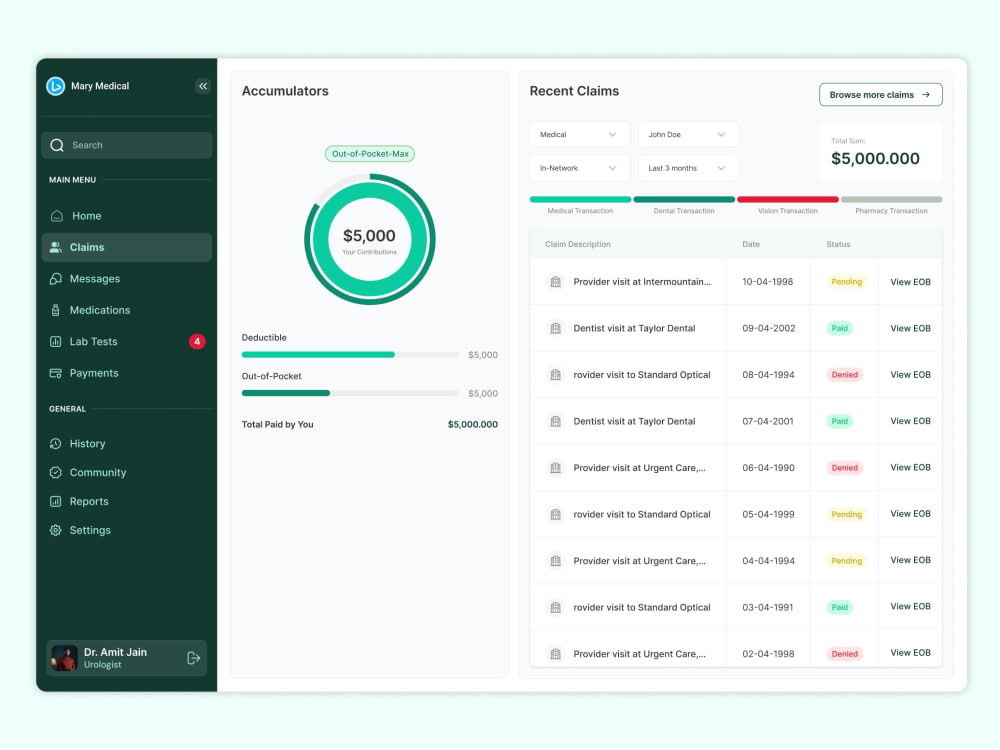Screen dimensions: 1000x750
Task: Click building icon for 05-04-1999 claim
Action: (555, 515)
